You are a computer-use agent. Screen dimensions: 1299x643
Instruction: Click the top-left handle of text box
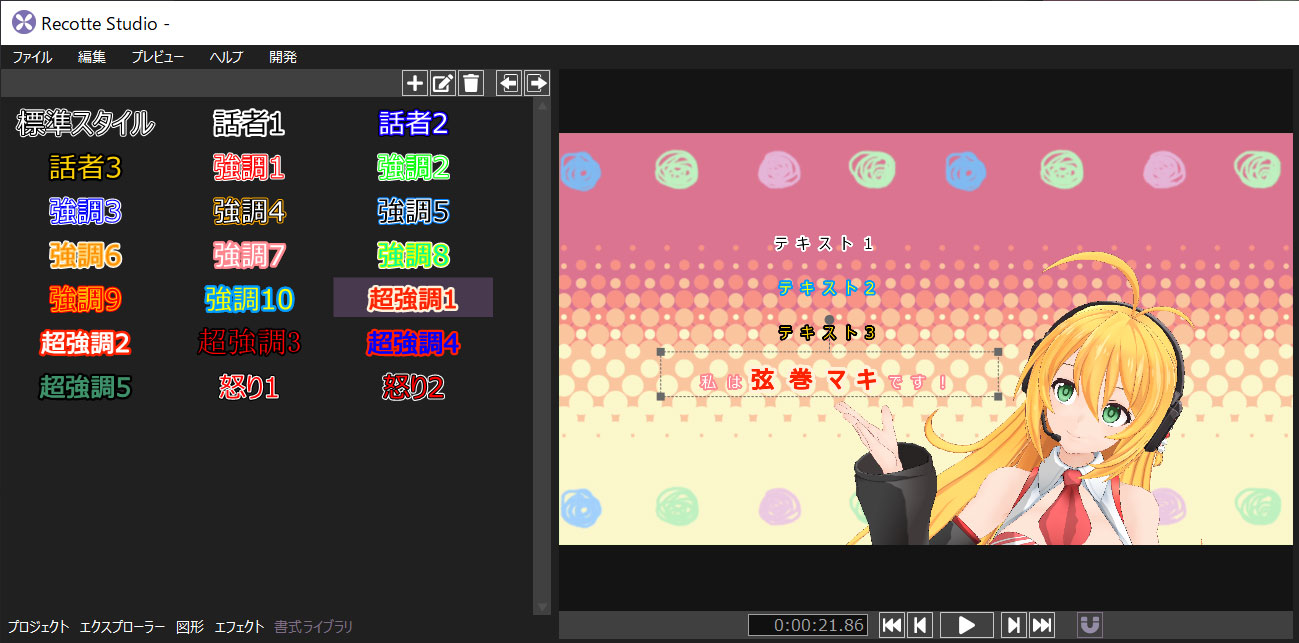[661, 352]
